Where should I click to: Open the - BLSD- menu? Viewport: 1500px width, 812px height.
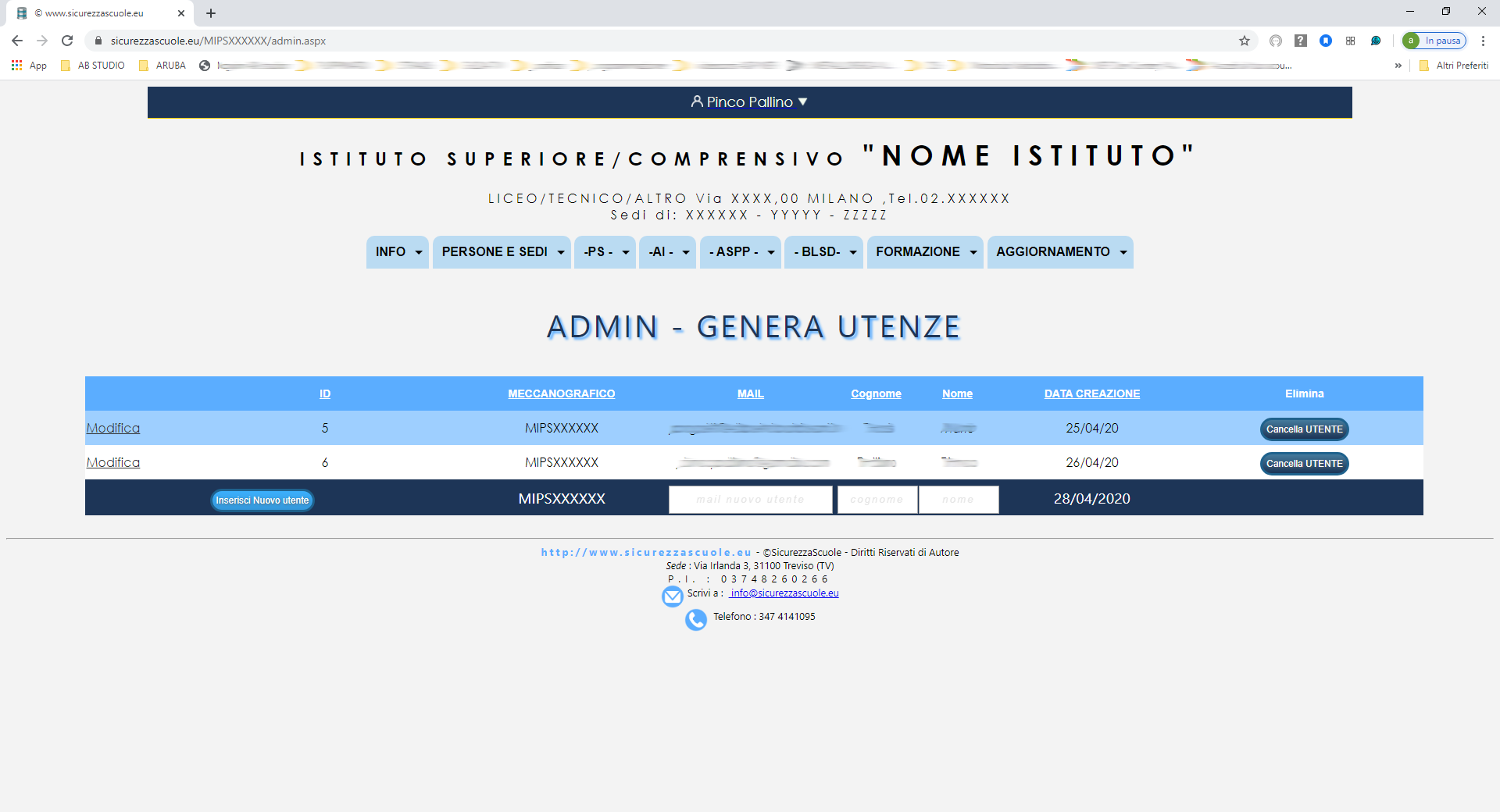tap(823, 252)
